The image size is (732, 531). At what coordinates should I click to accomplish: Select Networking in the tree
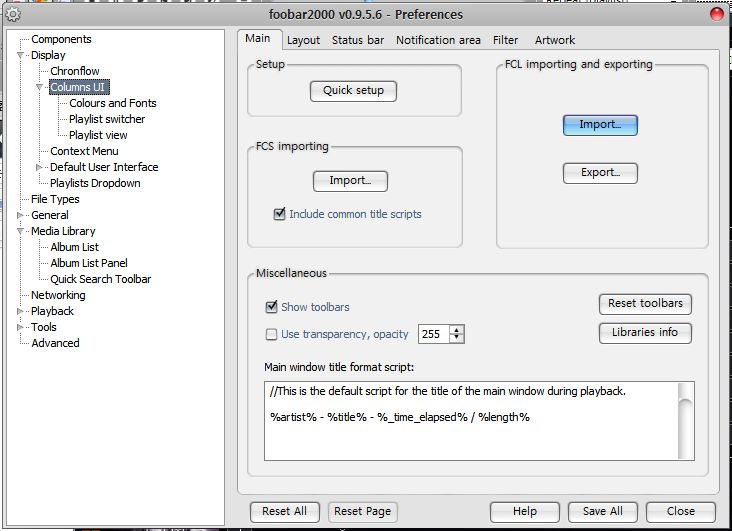[58, 295]
